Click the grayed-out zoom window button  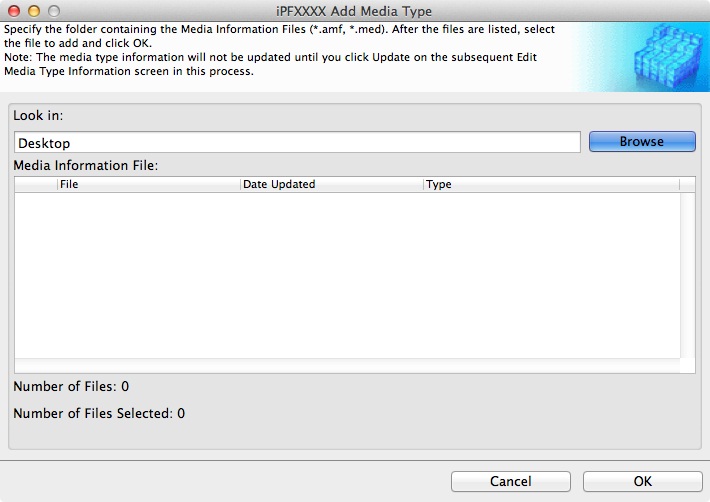click(x=54, y=11)
